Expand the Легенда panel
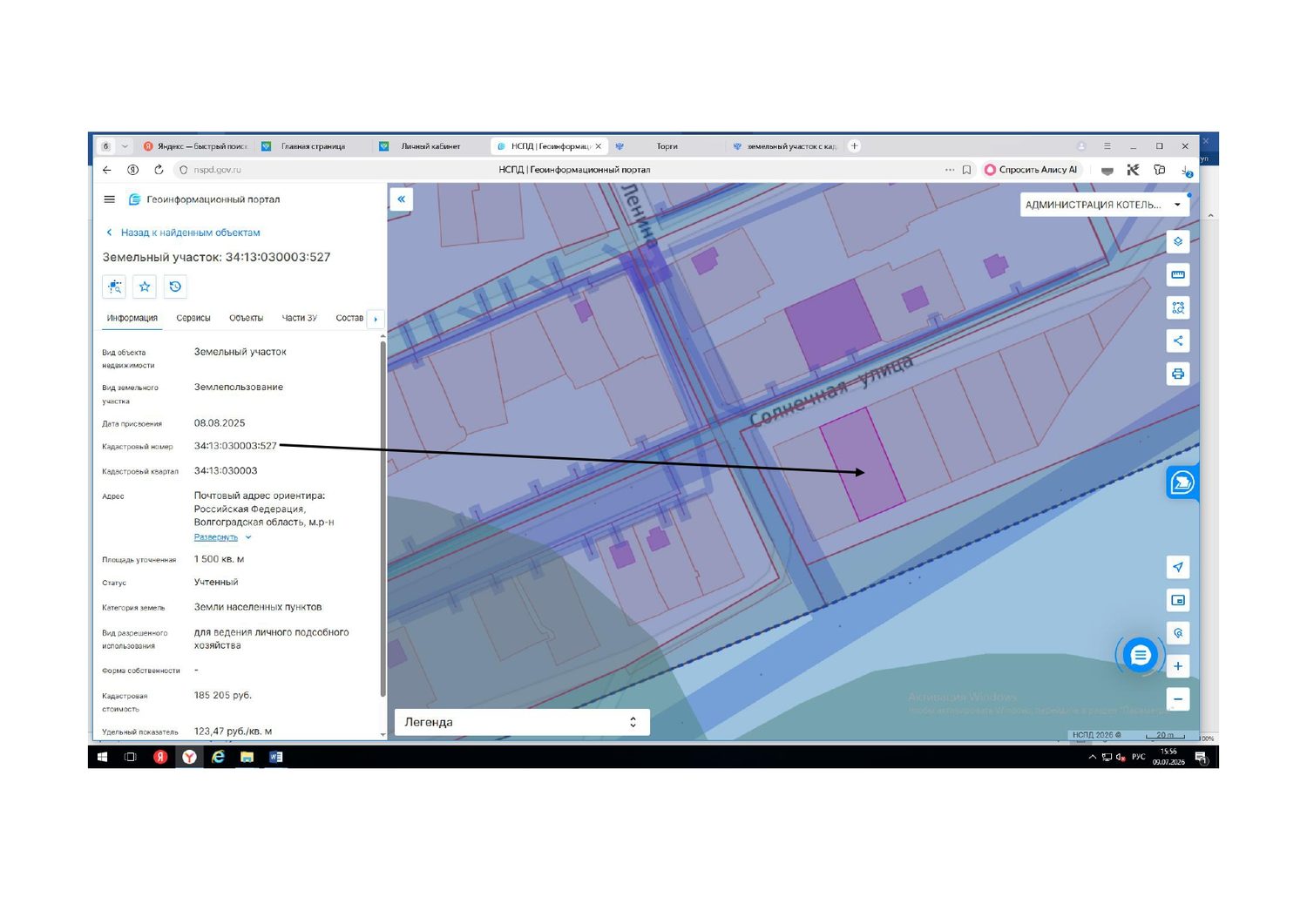Image resolution: width=1307 pixels, height=924 pixels. coord(522,722)
